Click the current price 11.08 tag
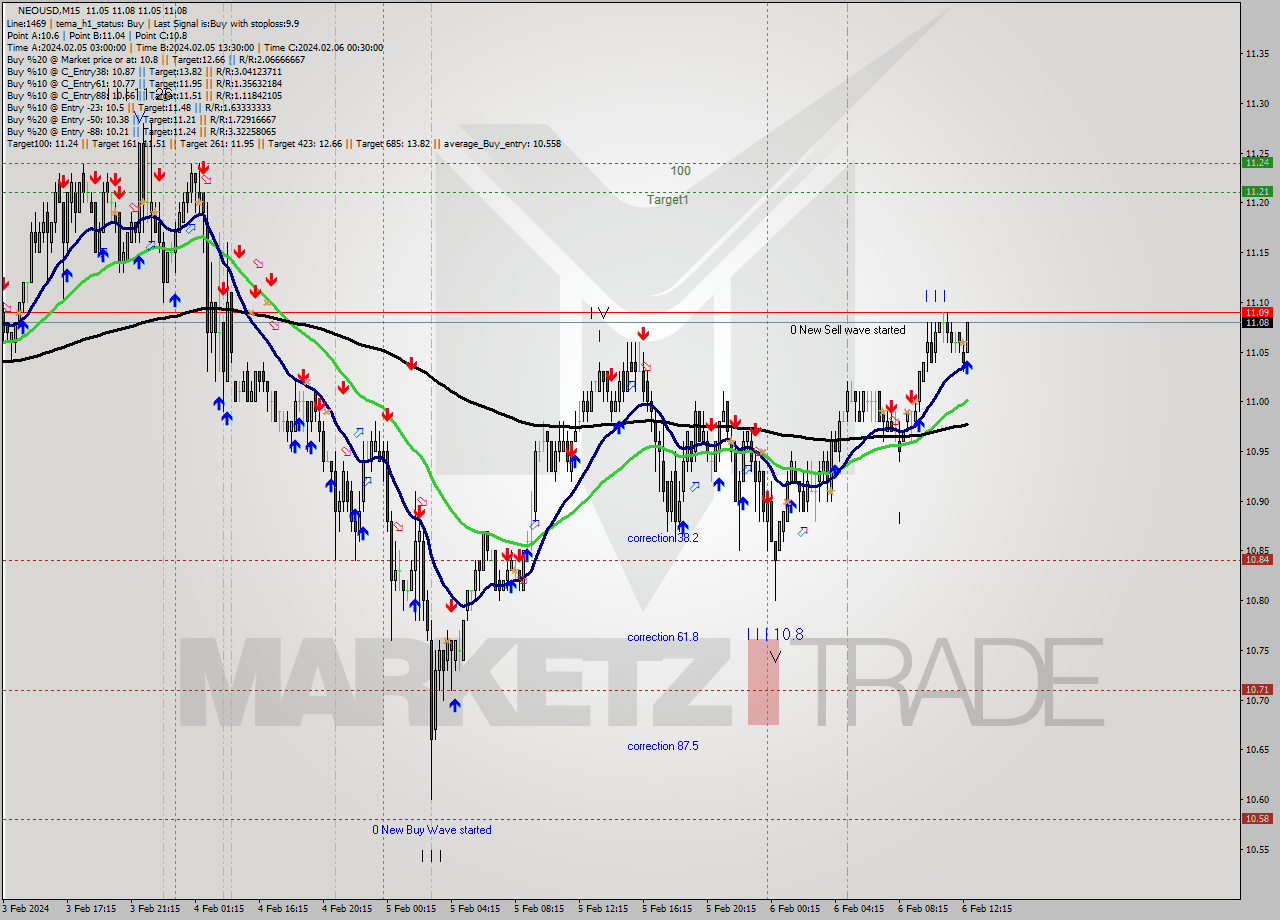Screen dimensions: 1280x920 tap(1257, 322)
